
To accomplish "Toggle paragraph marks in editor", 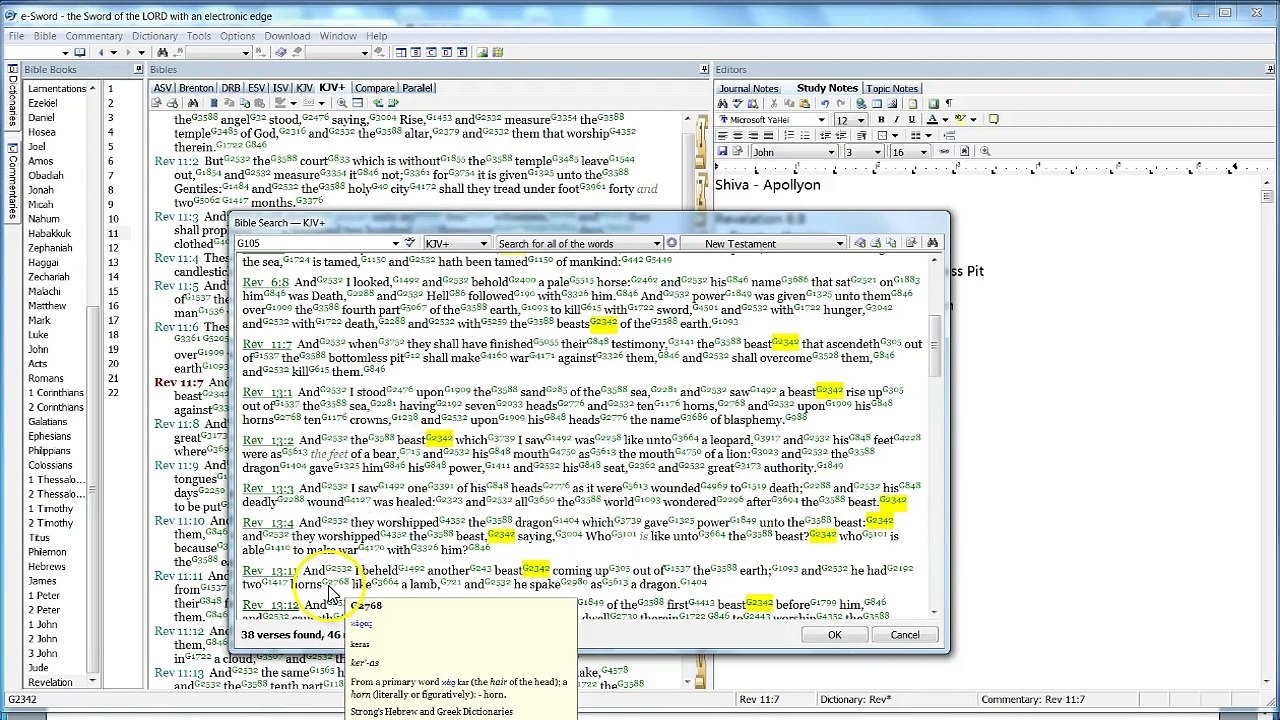I will 949,104.
